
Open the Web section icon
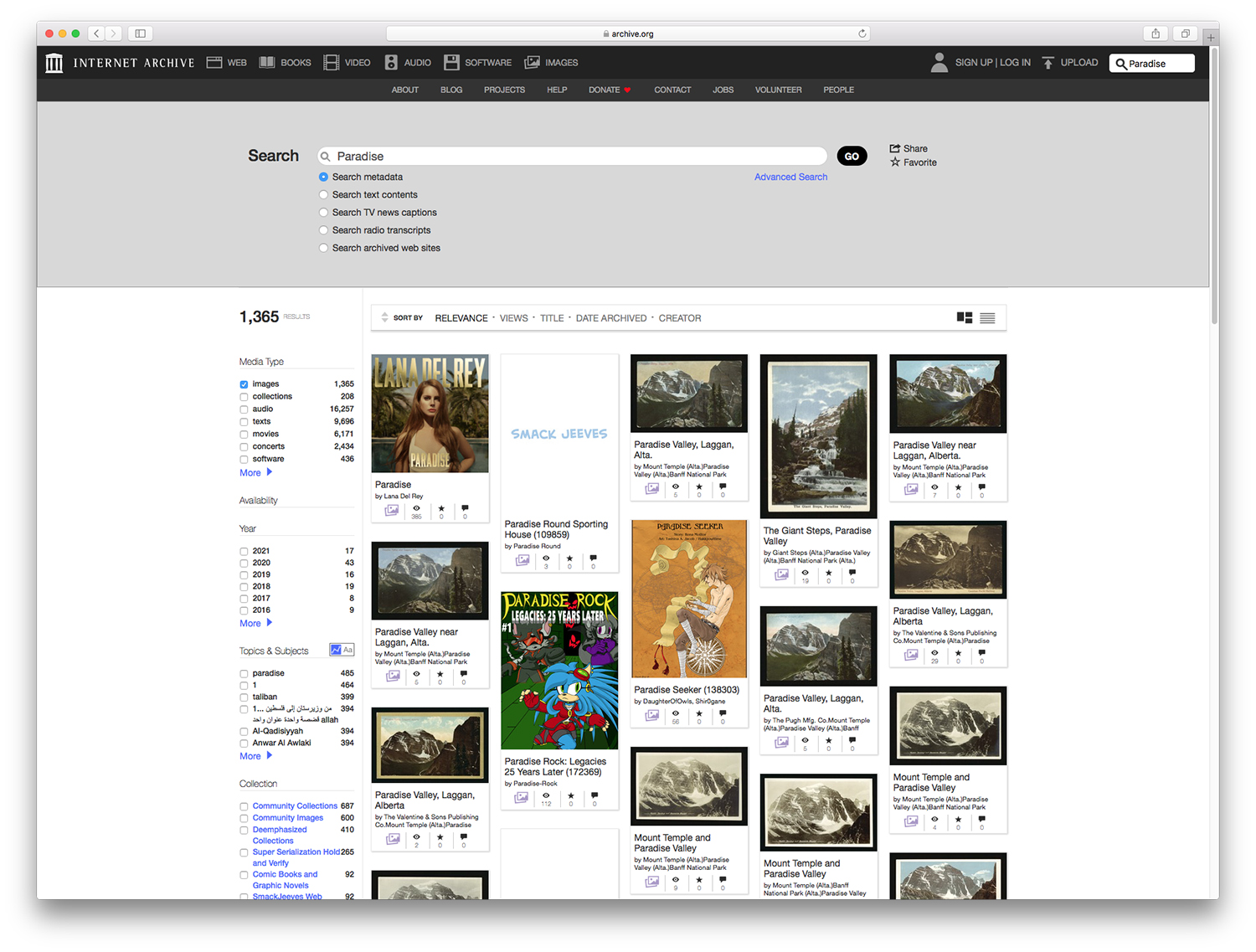click(x=214, y=63)
